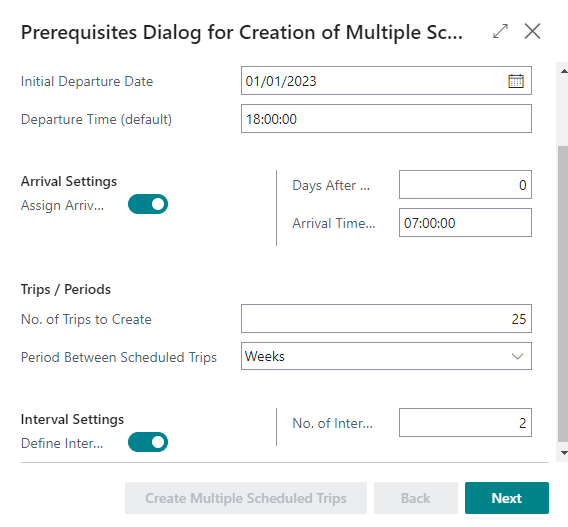The image size is (568, 527).
Task: Click the scrollbar down arrow
Action: pyautogui.click(x=564, y=452)
